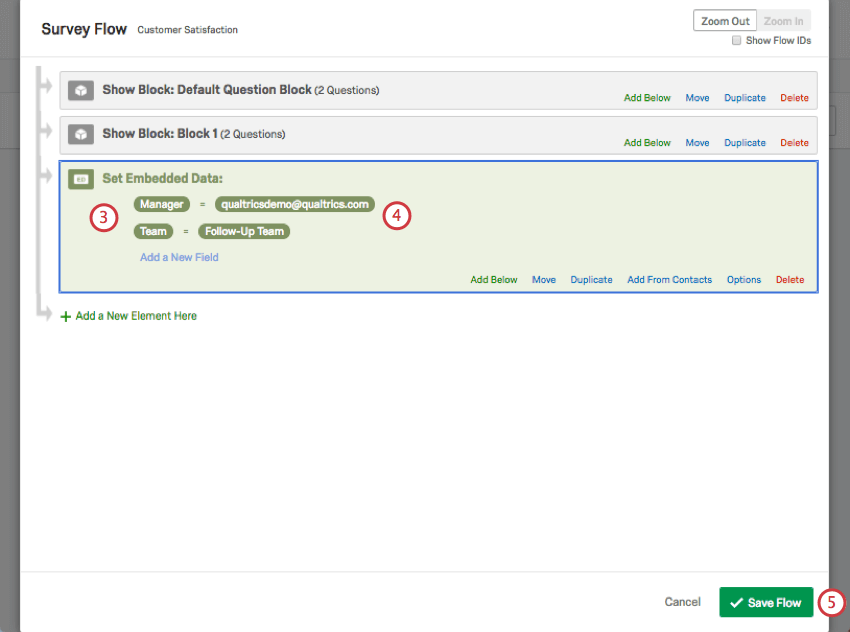Viewport: 850px width, 632px height.
Task: Click the ED icon on Set Embedded Data
Action: (x=80, y=178)
